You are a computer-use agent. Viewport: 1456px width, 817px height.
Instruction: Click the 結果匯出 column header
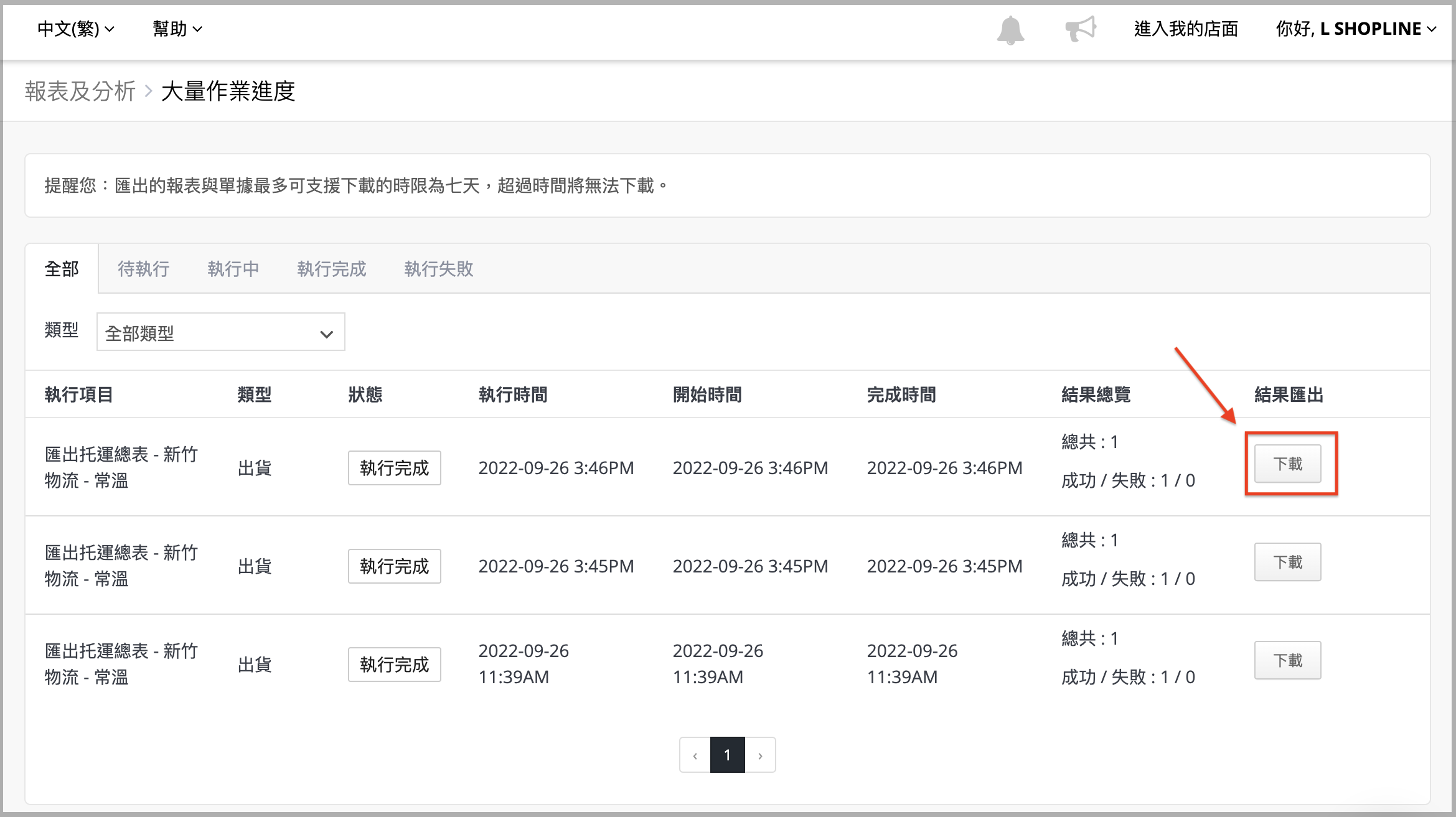pos(1289,394)
